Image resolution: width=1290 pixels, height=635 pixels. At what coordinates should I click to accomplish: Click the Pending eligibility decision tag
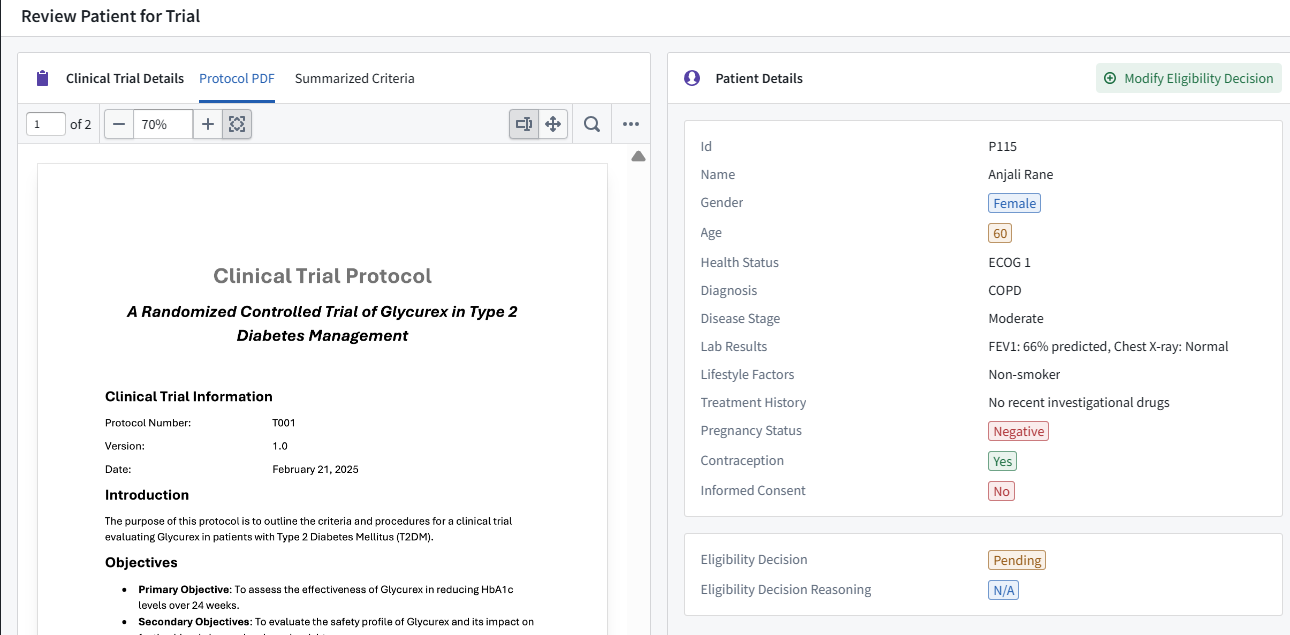click(1017, 560)
